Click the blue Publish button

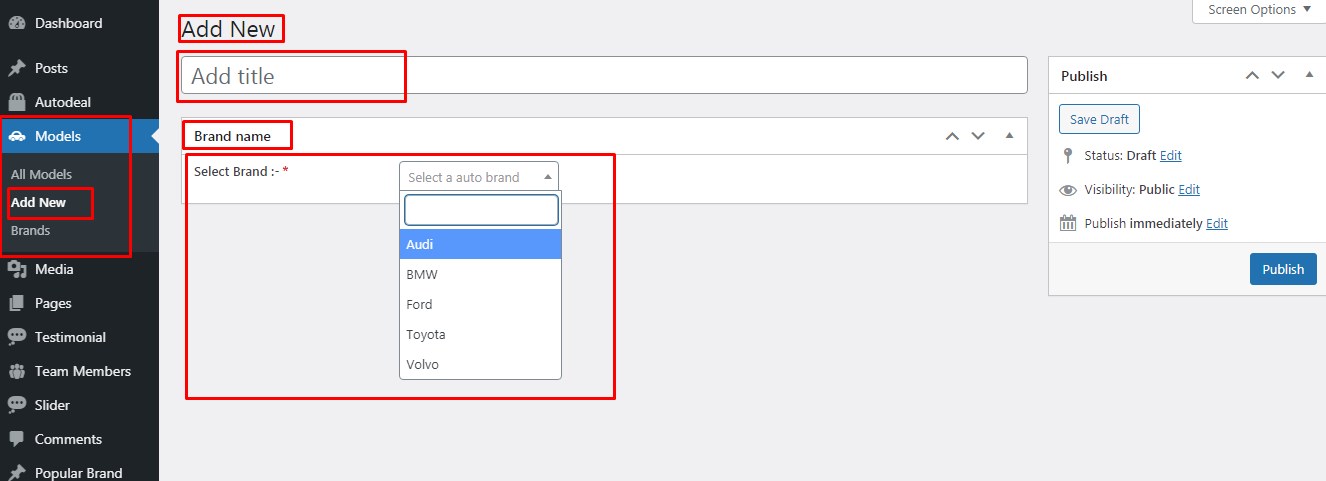[1283, 269]
